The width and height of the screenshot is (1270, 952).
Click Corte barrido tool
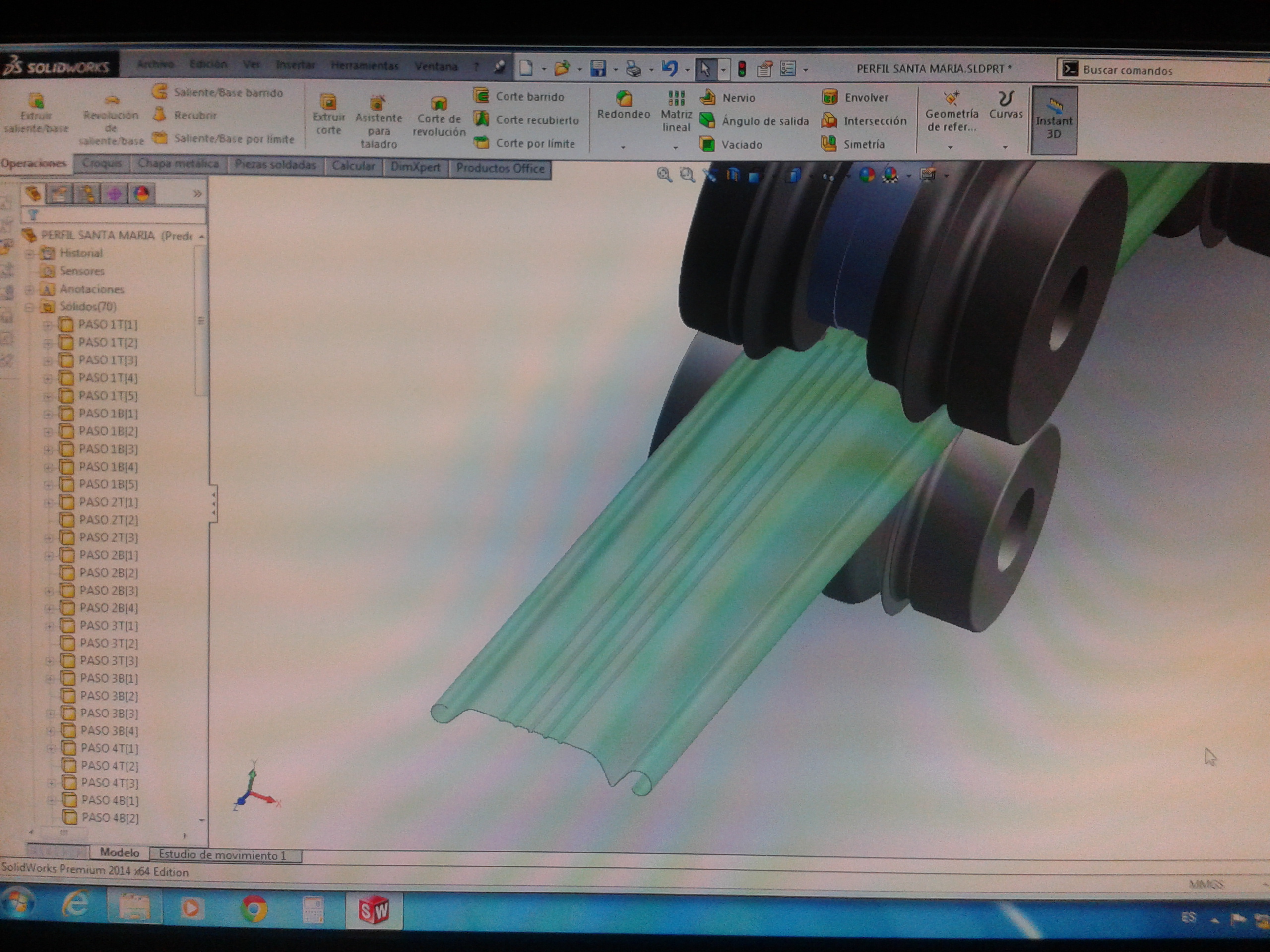point(519,96)
